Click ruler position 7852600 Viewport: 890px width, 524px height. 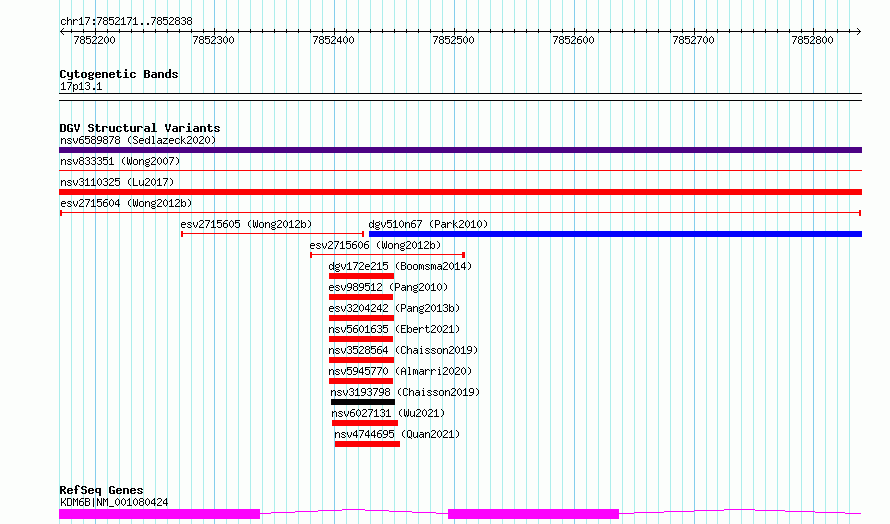[573, 40]
